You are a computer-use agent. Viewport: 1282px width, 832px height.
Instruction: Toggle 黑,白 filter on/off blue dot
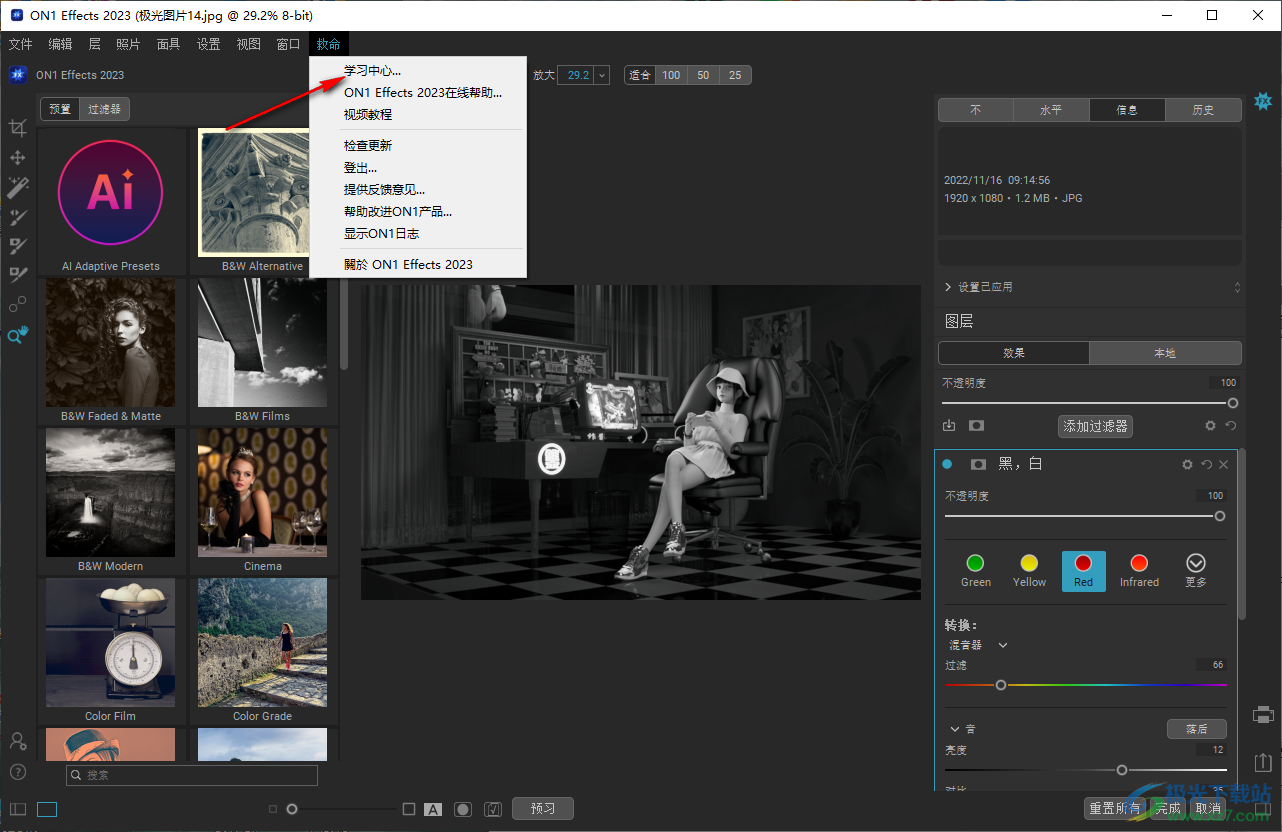(947, 464)
